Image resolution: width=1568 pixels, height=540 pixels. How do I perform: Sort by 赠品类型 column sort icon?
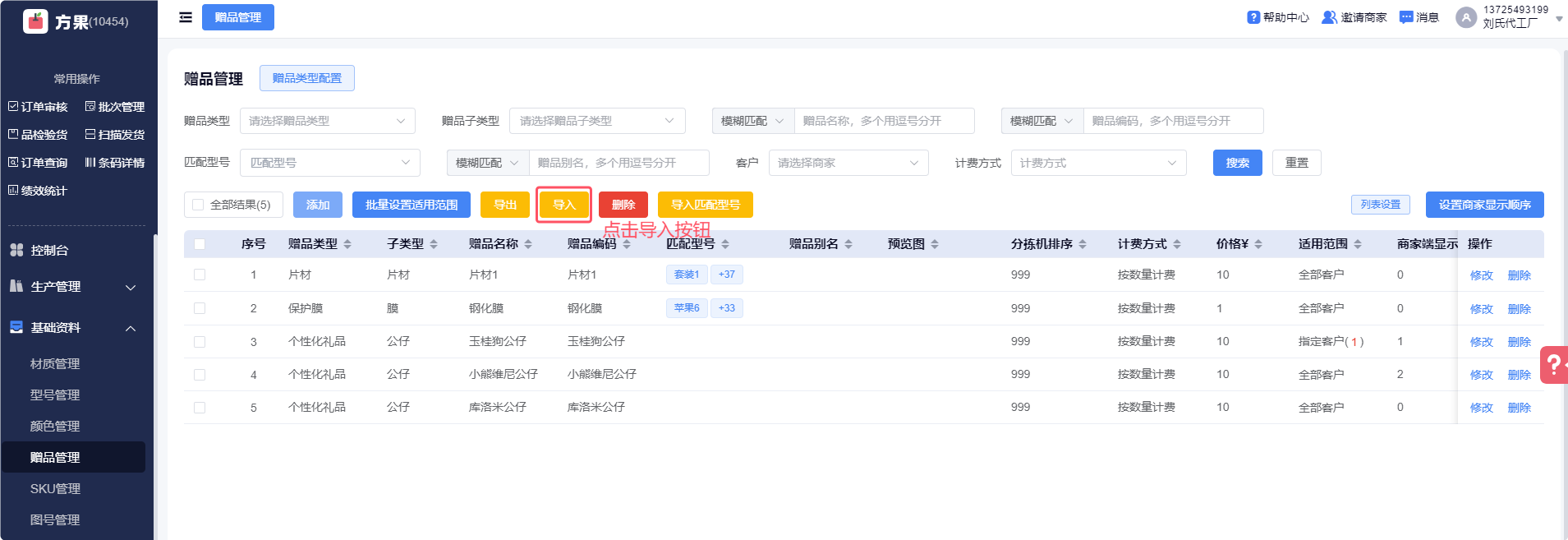347,244
